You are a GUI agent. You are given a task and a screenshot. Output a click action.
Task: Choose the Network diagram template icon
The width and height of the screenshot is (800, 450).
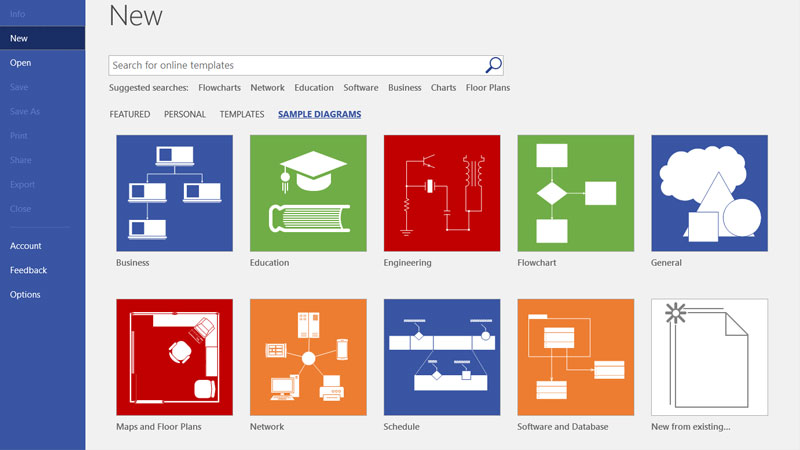pos(308,357)
